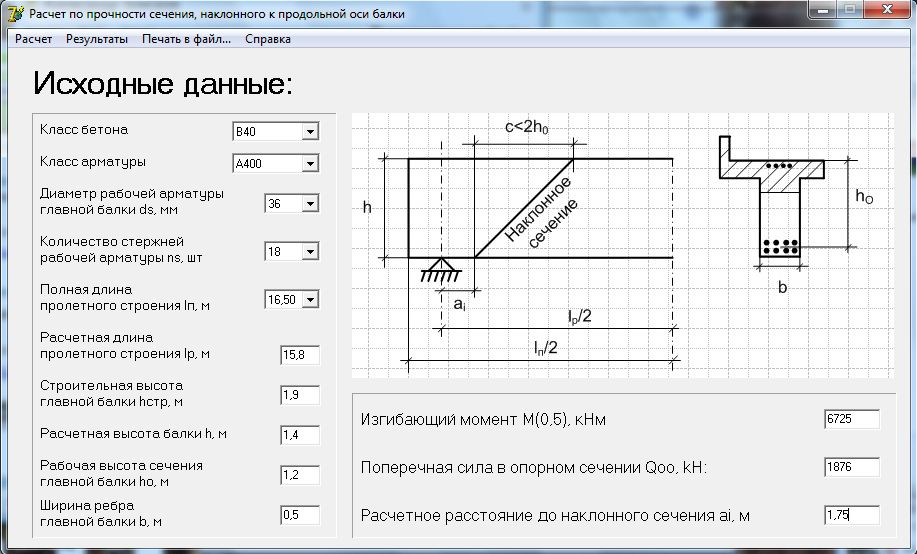Screen dimensions: 917x554
Task: Open the Результаты menu
Action: (x=97, y=39)
